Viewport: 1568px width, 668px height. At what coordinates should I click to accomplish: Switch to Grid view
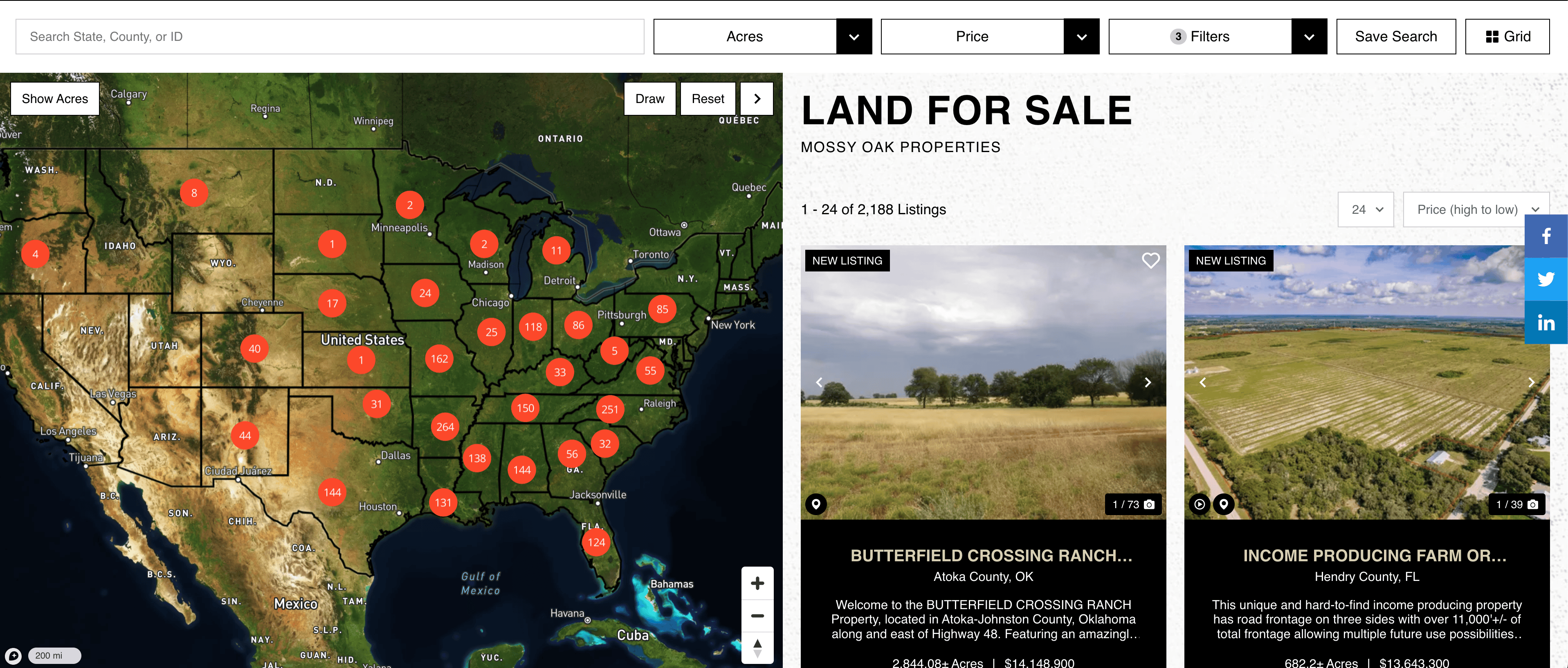(1507, 36)
